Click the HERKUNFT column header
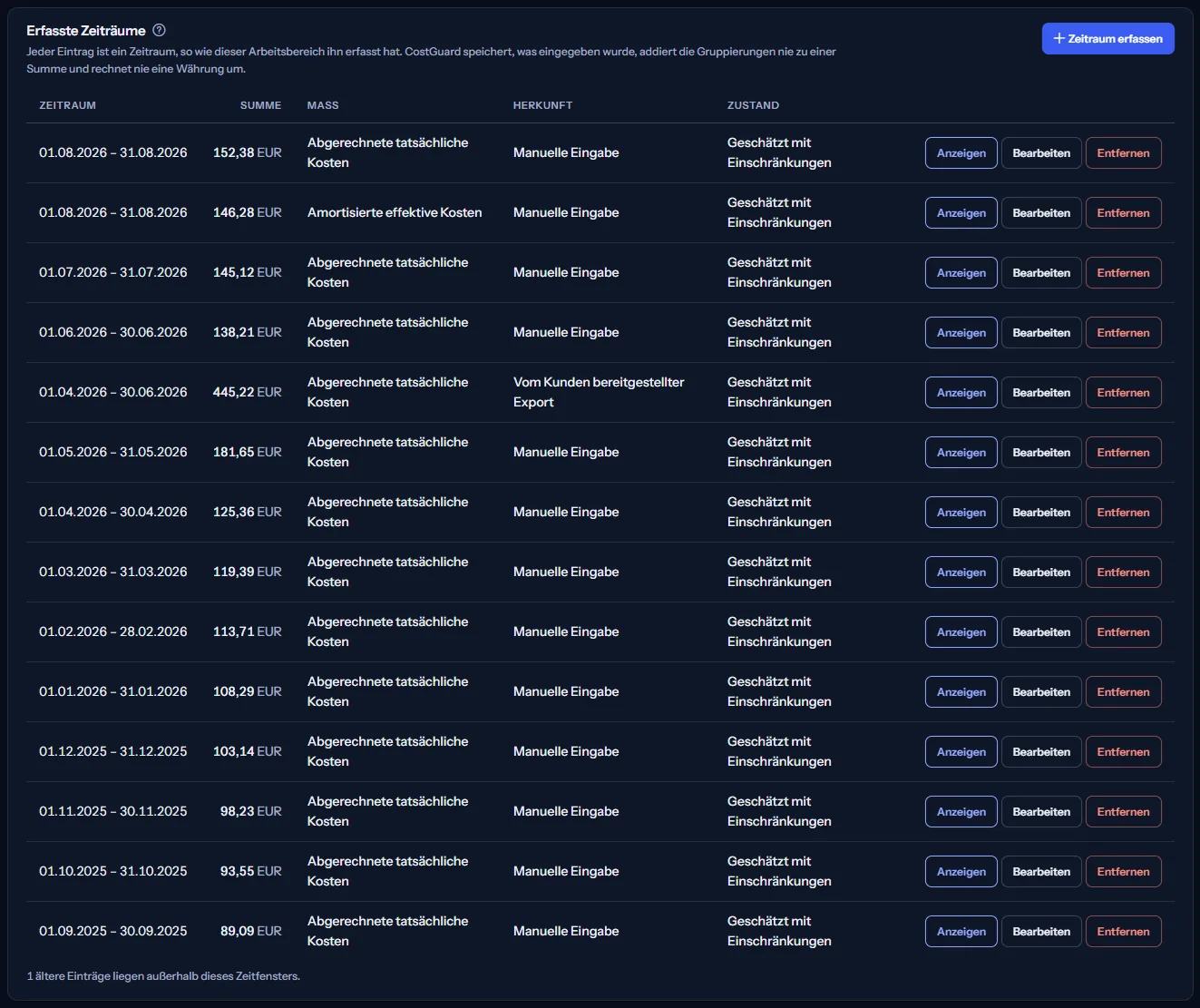Image resolution: width=1200 pixels, height=1008 pixels. pyautogui.click(x=542, y=105)
